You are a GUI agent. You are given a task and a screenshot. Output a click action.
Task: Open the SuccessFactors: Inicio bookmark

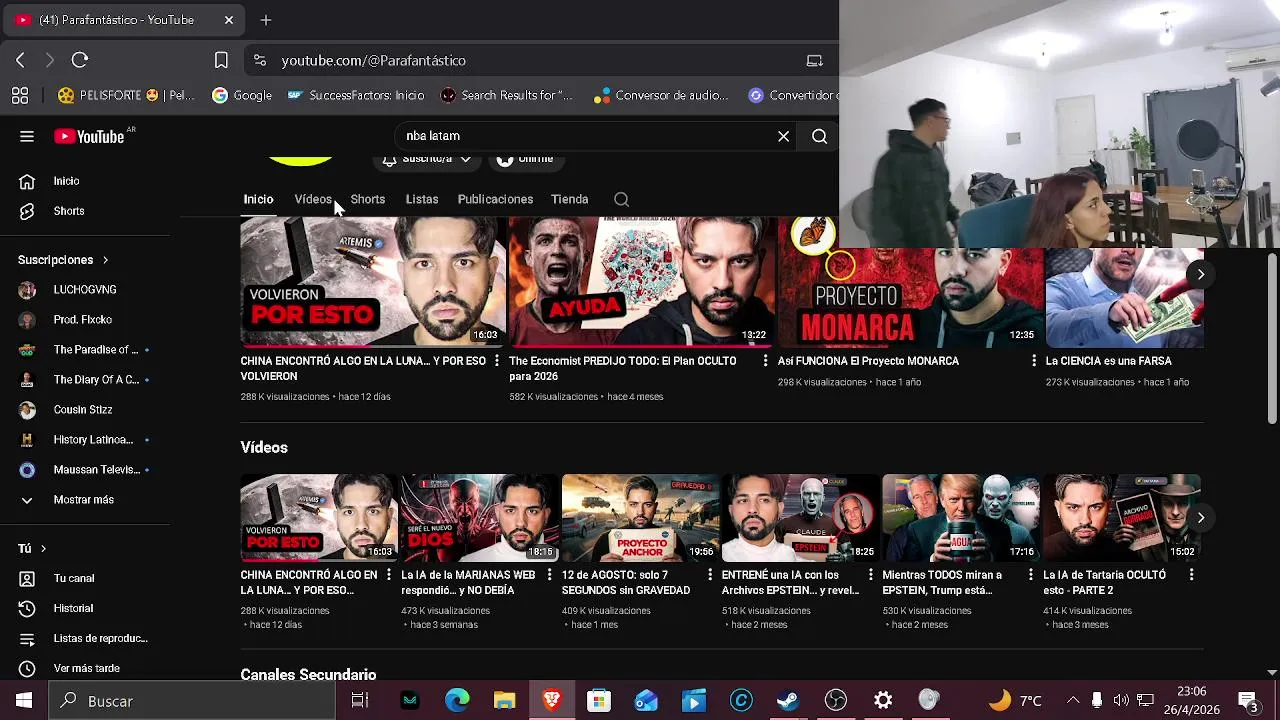[355, 96]
